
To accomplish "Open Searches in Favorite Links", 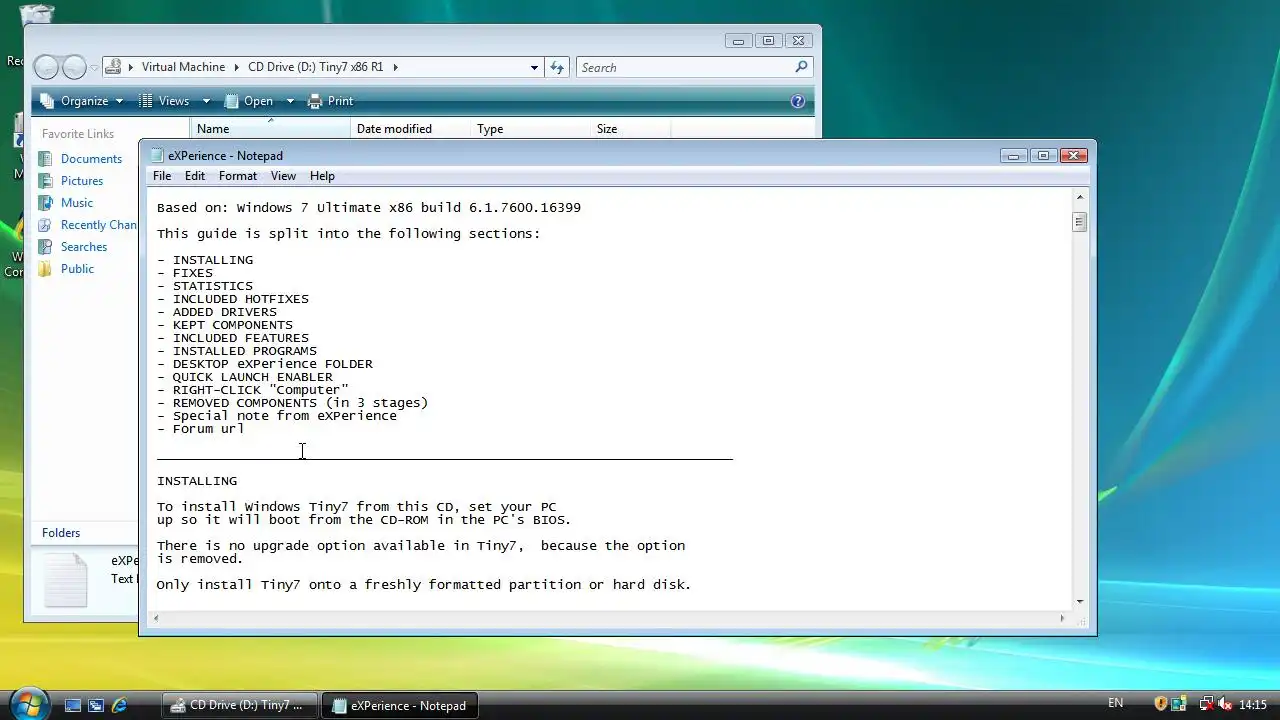I will [84, 247].
